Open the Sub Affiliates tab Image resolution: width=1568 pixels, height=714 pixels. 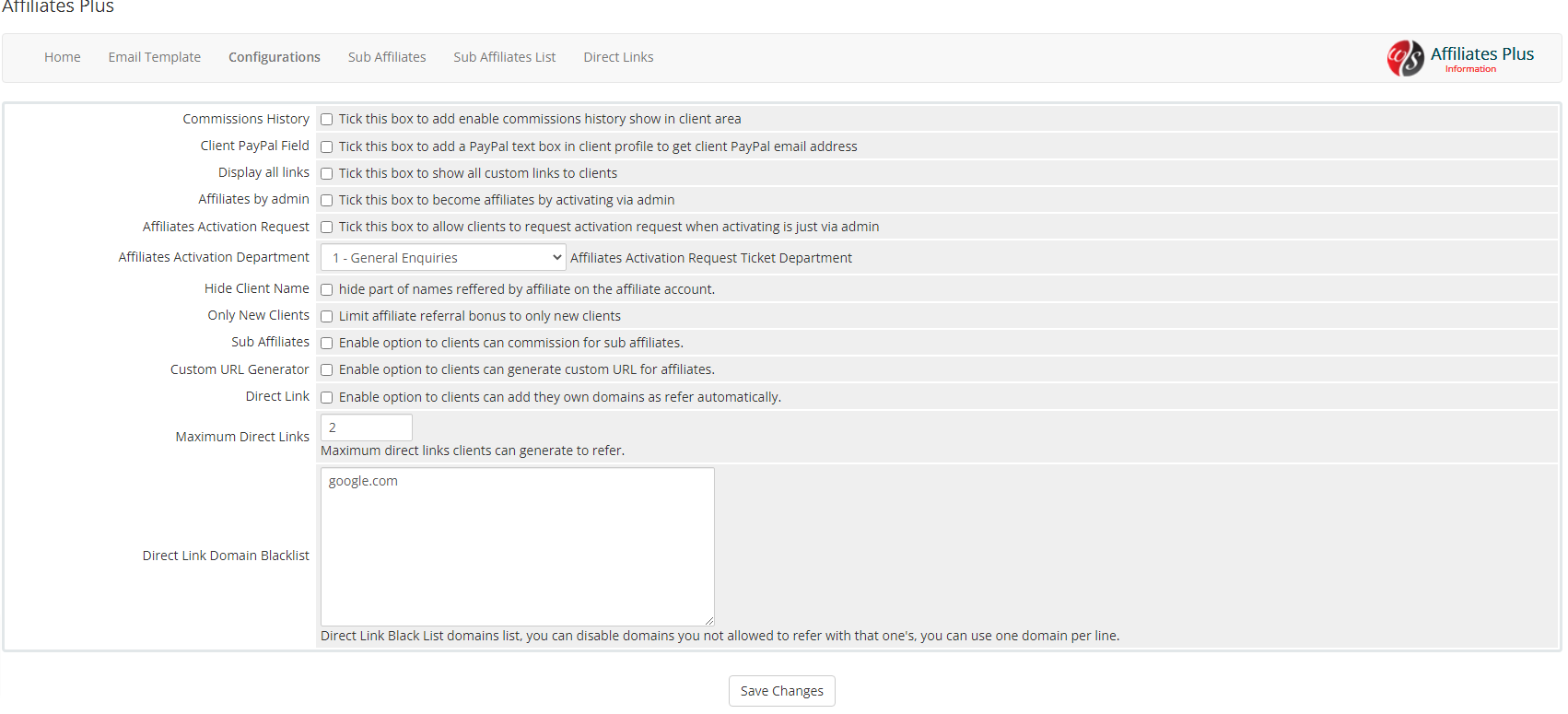coord(387,57)
